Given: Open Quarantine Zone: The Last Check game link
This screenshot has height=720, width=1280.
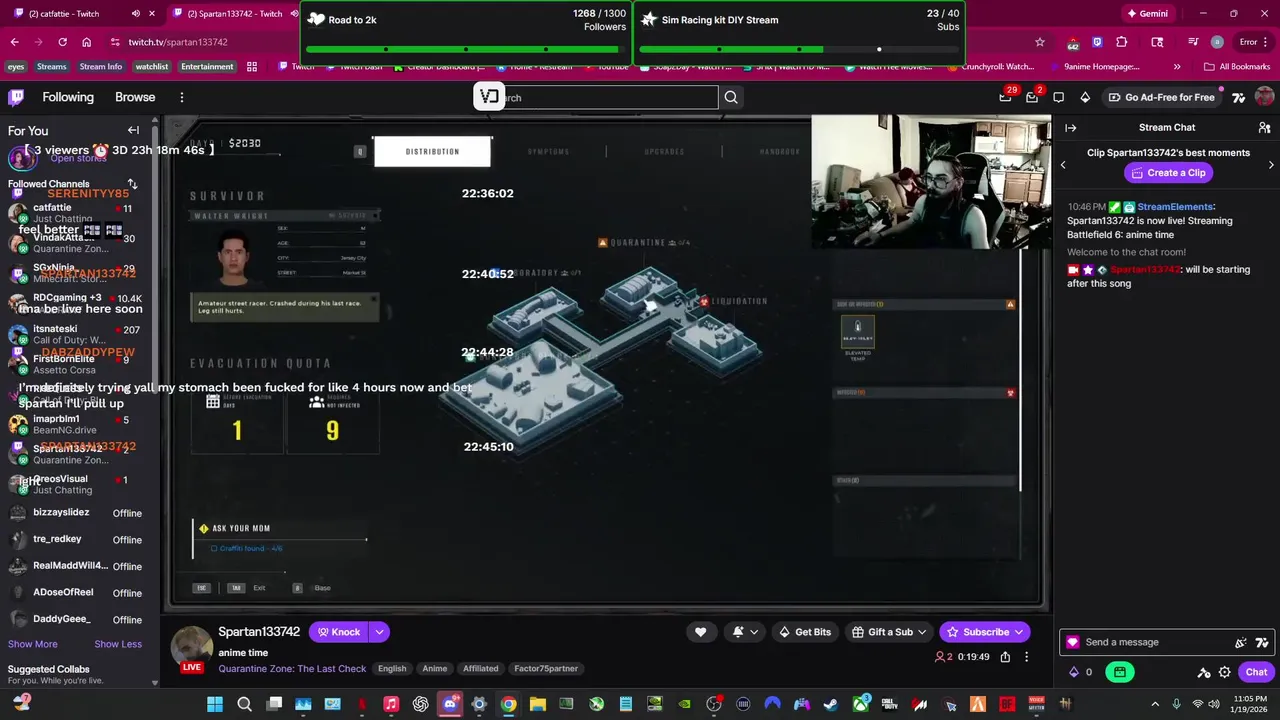Looking at the screenshot, I should coord(292,668).
